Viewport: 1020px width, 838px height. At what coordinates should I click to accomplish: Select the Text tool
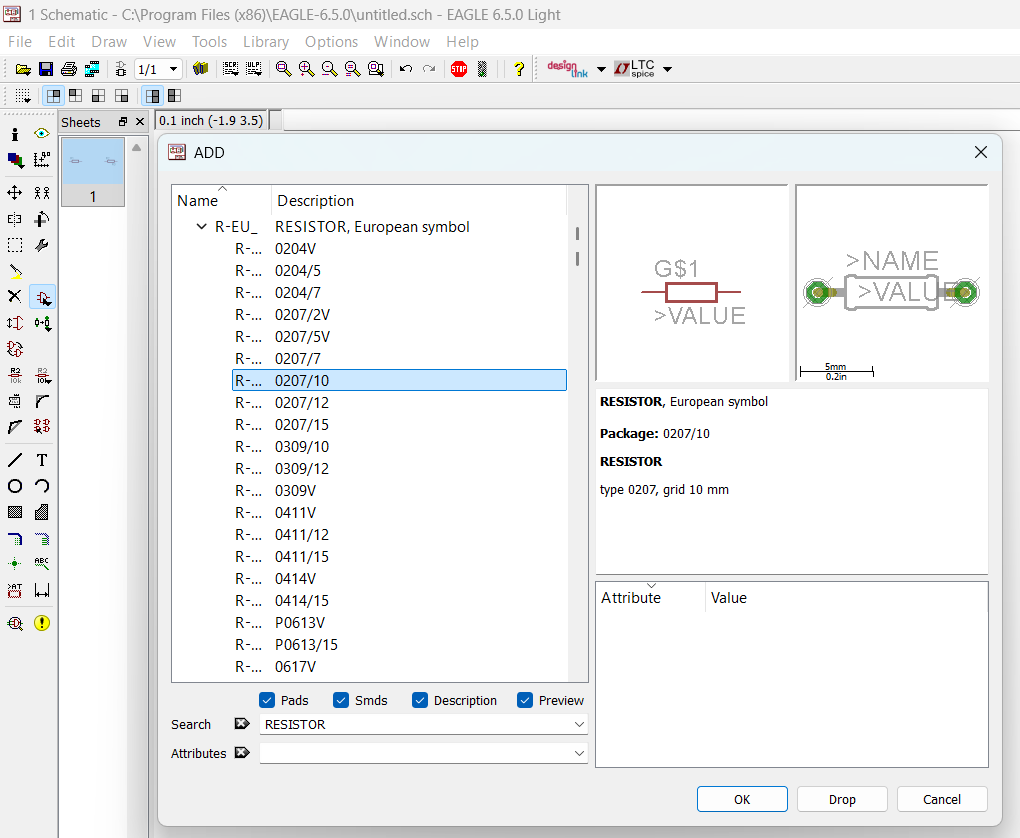pyautogui.click(x=42, y=460)
